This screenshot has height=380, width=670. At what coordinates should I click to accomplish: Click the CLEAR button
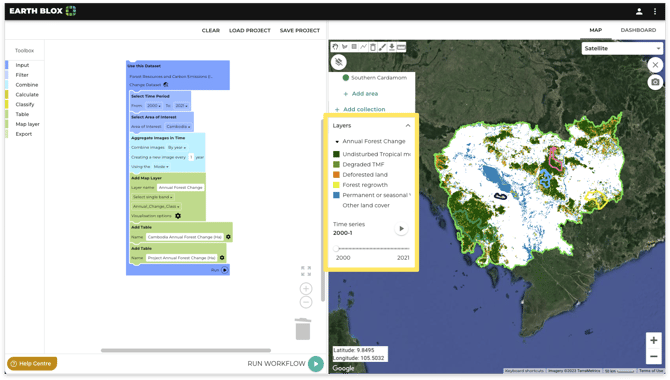(211, 31)
